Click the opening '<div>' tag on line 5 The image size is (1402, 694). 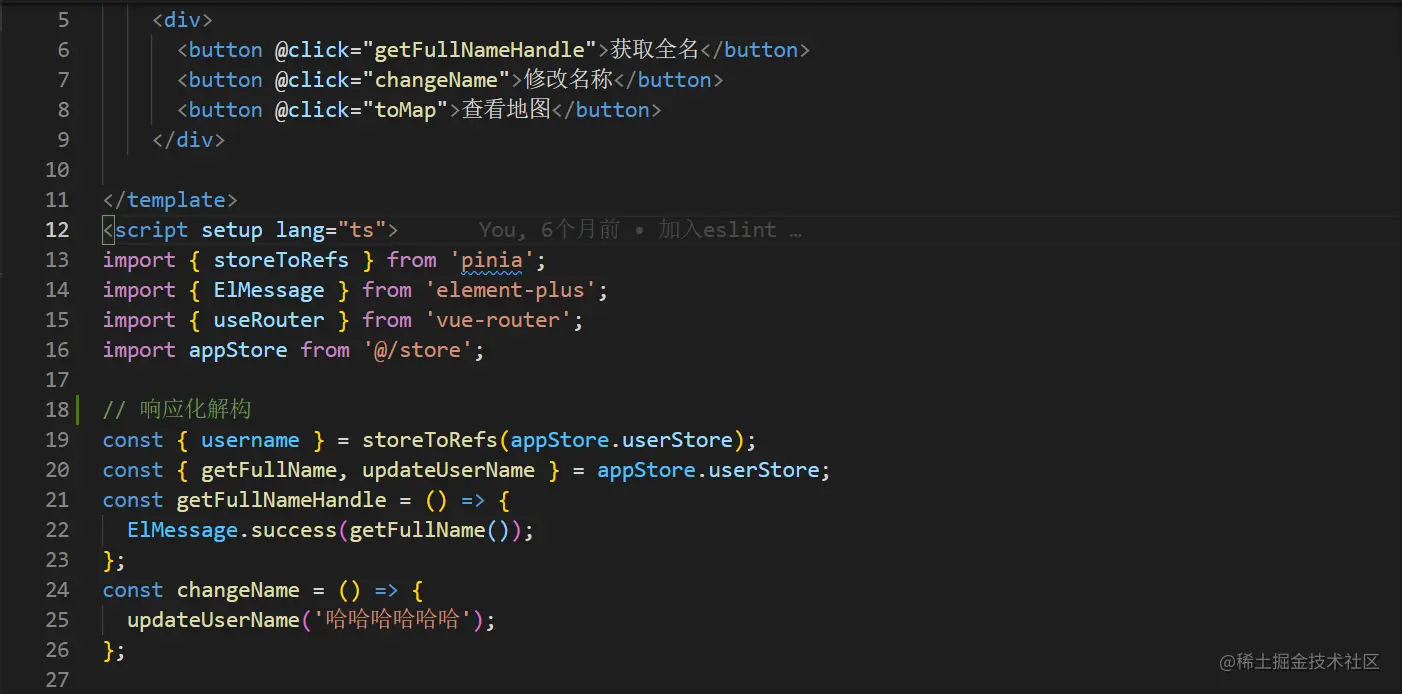click(x=182, y=20)
